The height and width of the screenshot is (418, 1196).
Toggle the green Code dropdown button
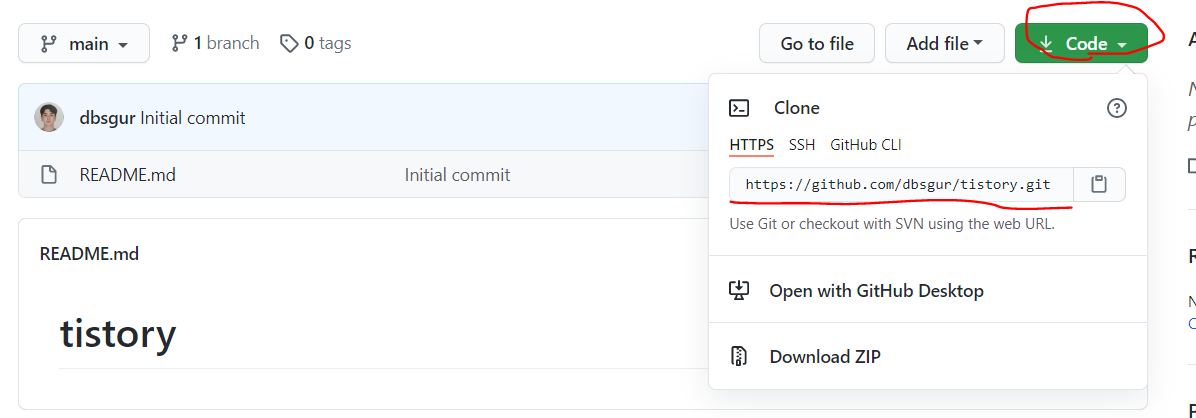click(1081, 43)
